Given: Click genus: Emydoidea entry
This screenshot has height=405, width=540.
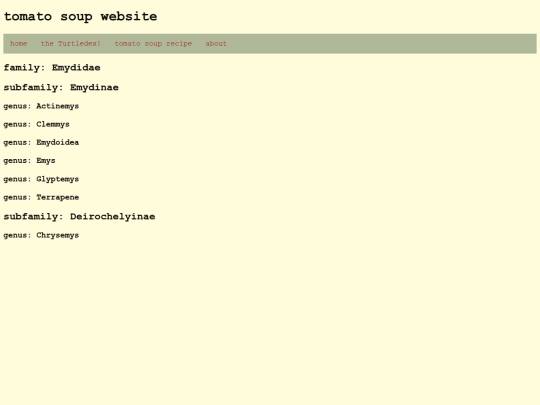Looking at the screenshot, I should click(x=41, y=143).
